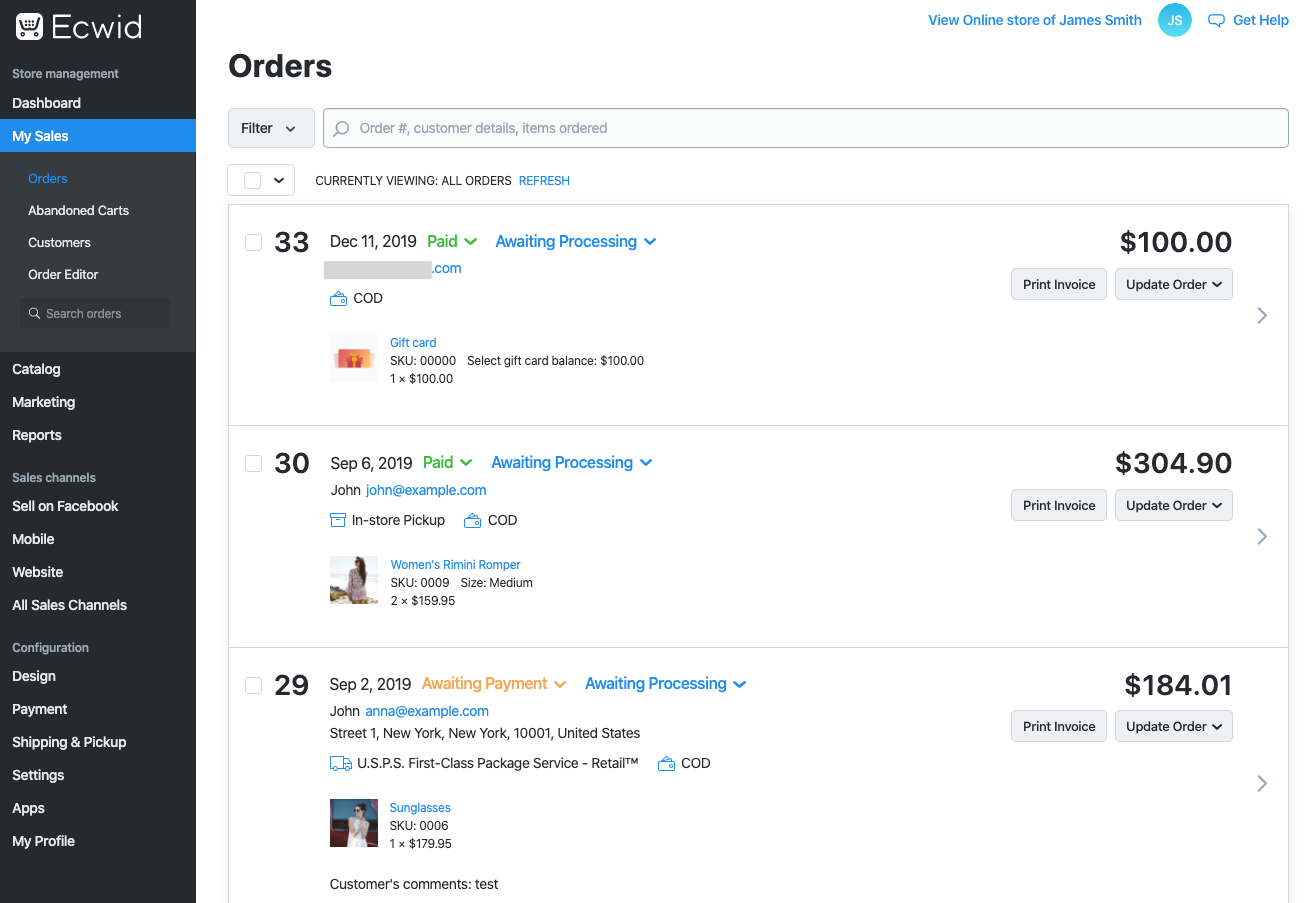Expand the Filter dropdown

point(271,128)
